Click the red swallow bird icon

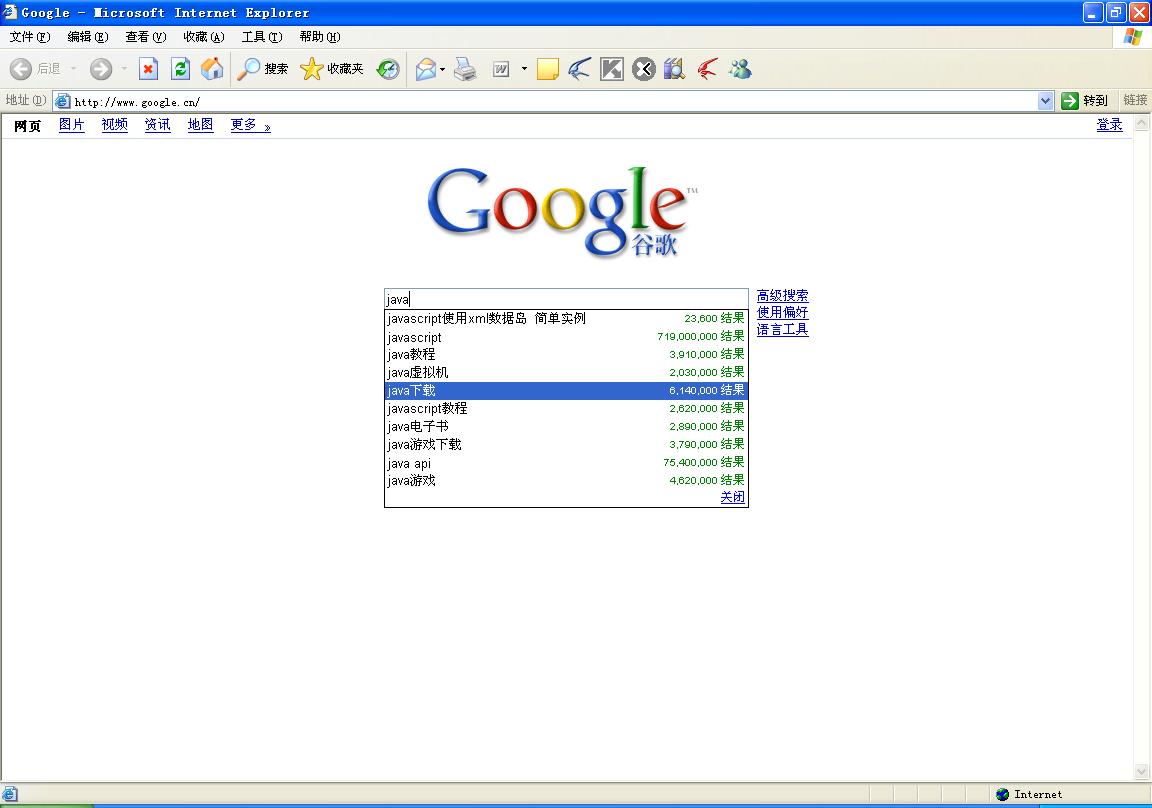708,69
